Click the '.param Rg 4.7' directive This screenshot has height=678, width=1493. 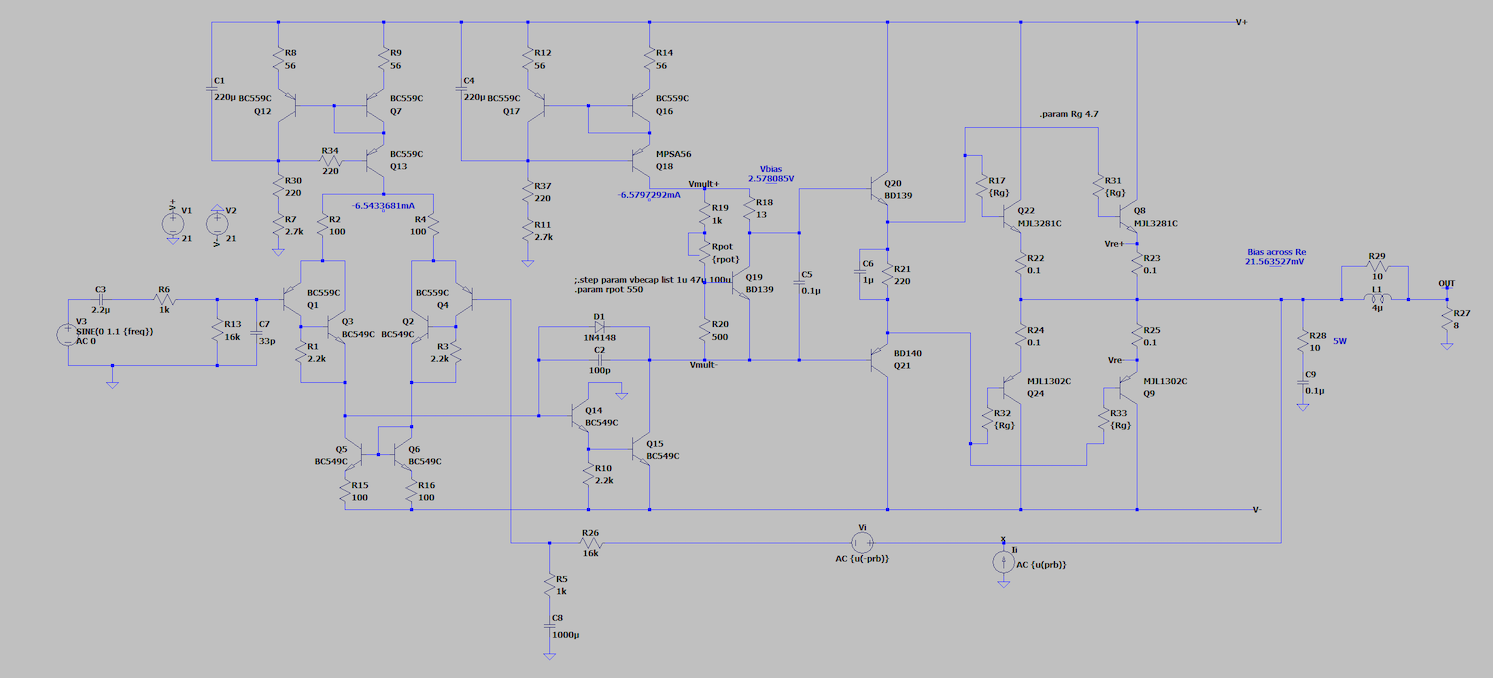coord(1069,115)
